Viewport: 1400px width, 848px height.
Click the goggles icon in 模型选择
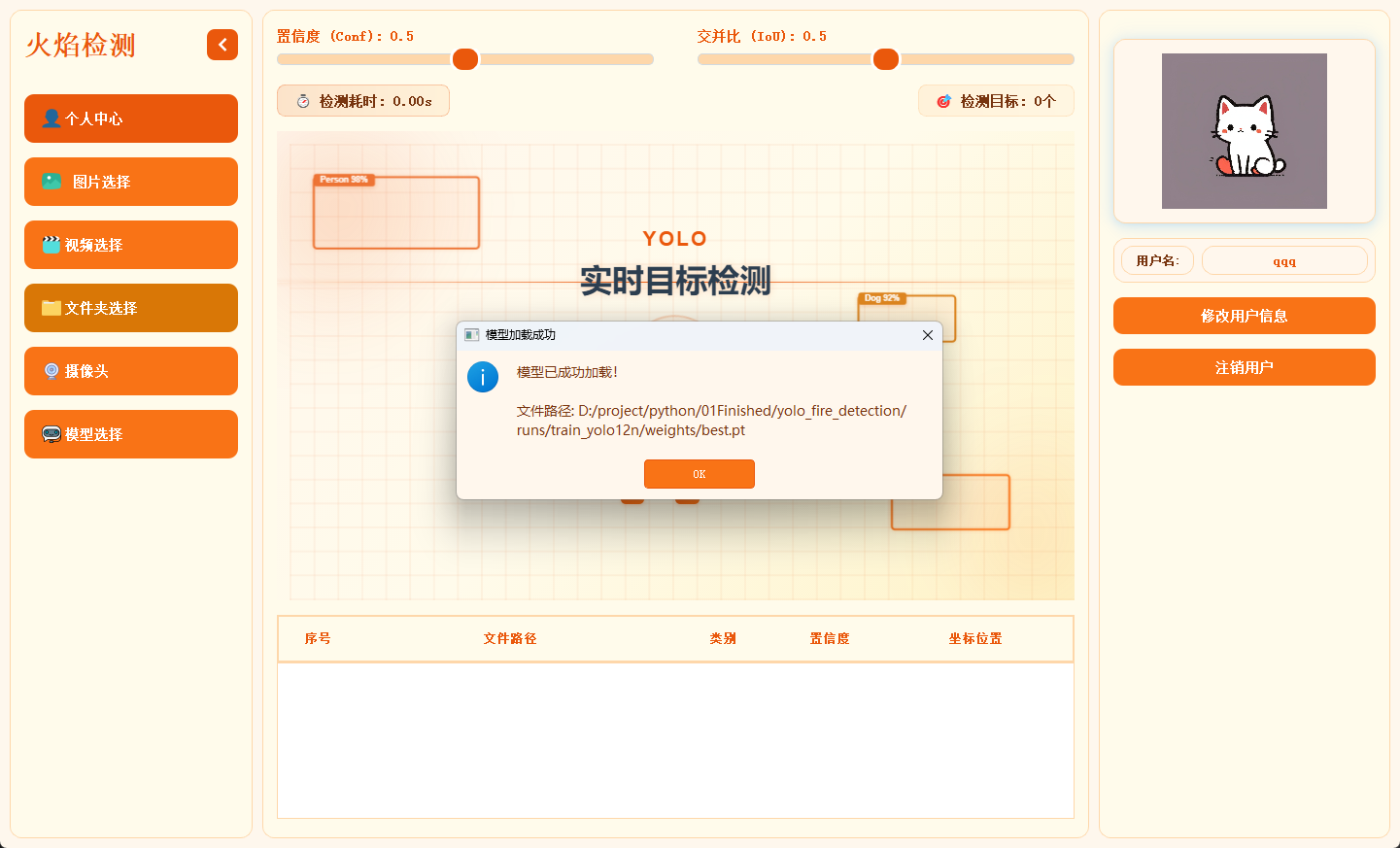coord(51,434)
